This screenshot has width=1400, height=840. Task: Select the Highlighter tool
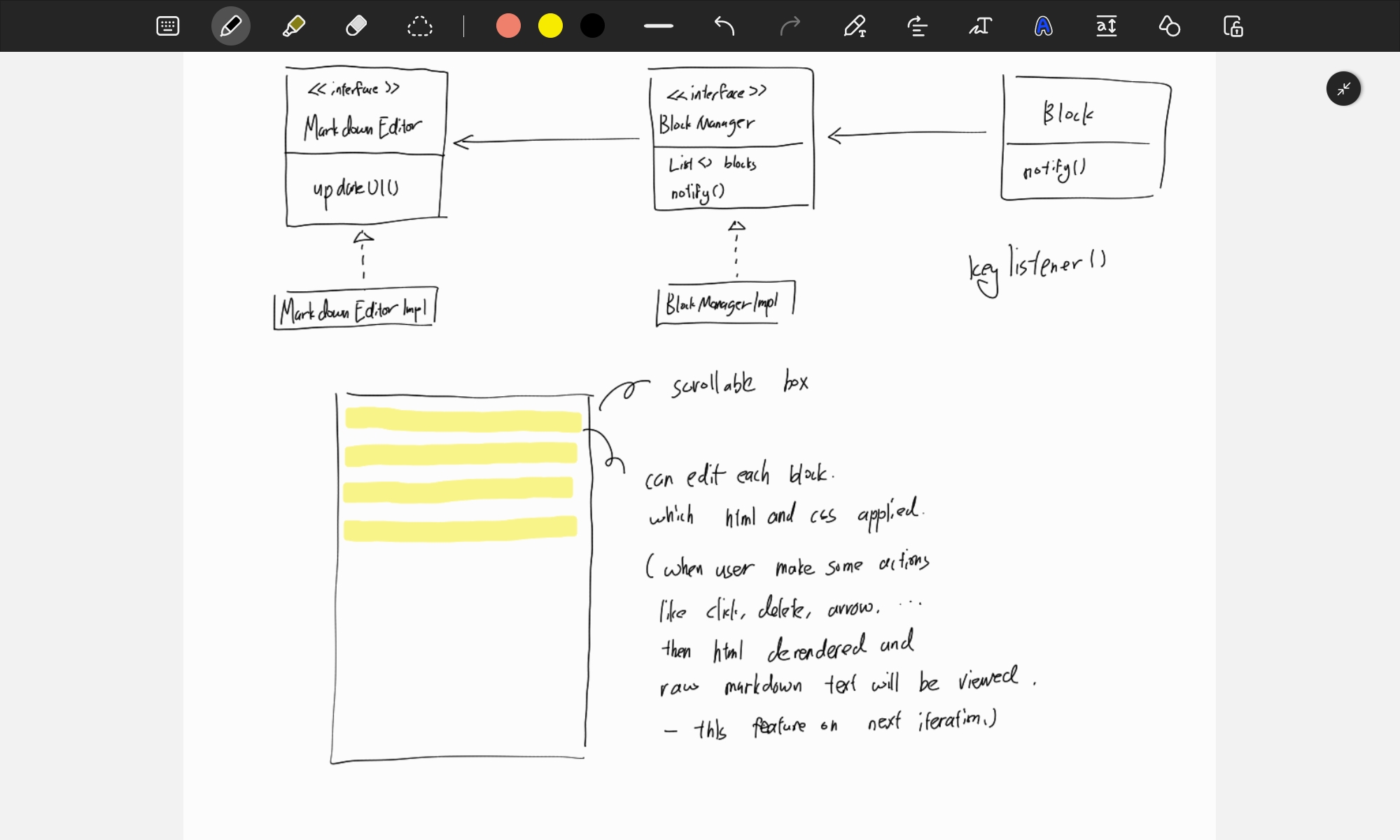click(x=293, y=27)
